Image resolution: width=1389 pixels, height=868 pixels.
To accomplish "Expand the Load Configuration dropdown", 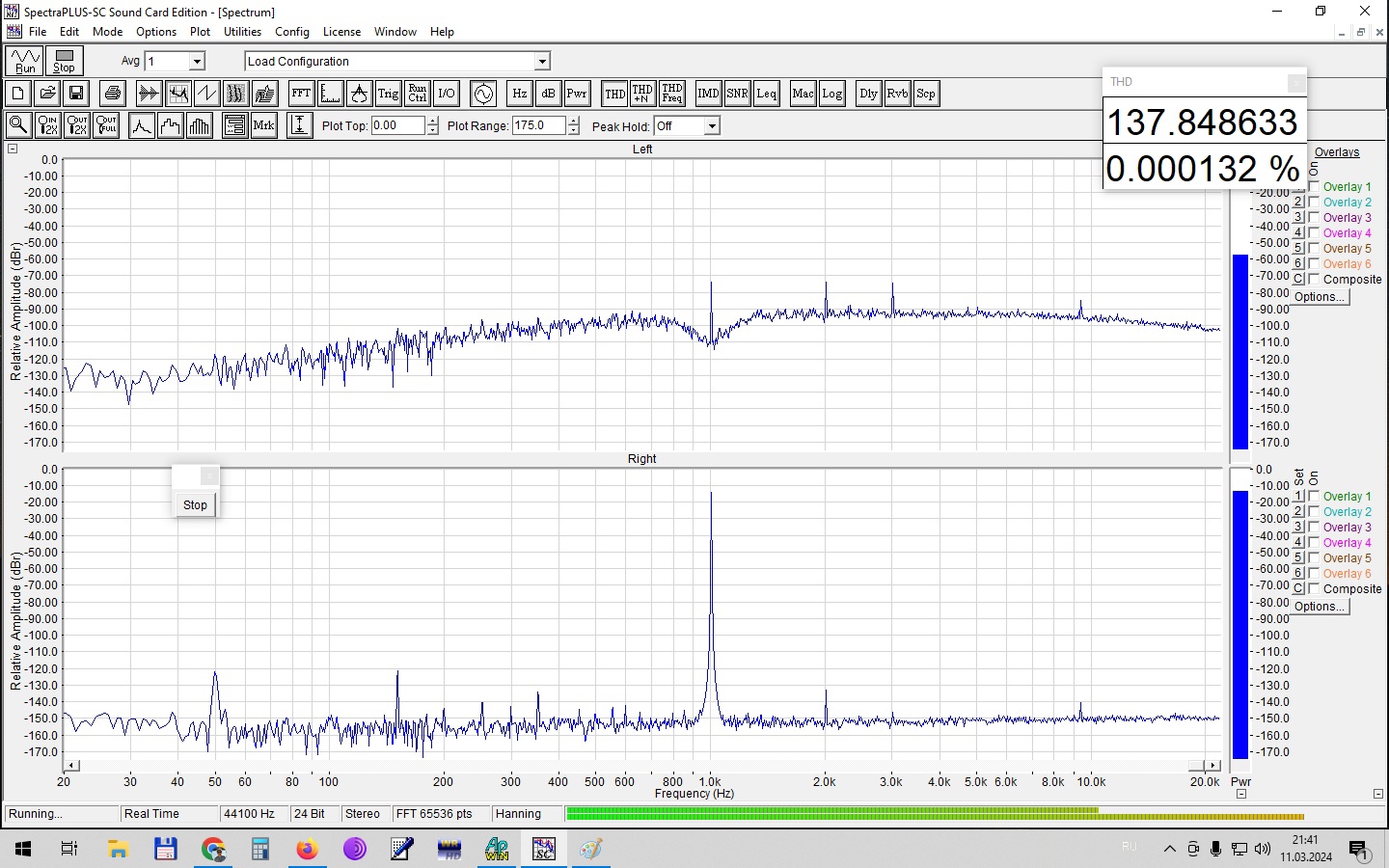I will tap(542, 62).
